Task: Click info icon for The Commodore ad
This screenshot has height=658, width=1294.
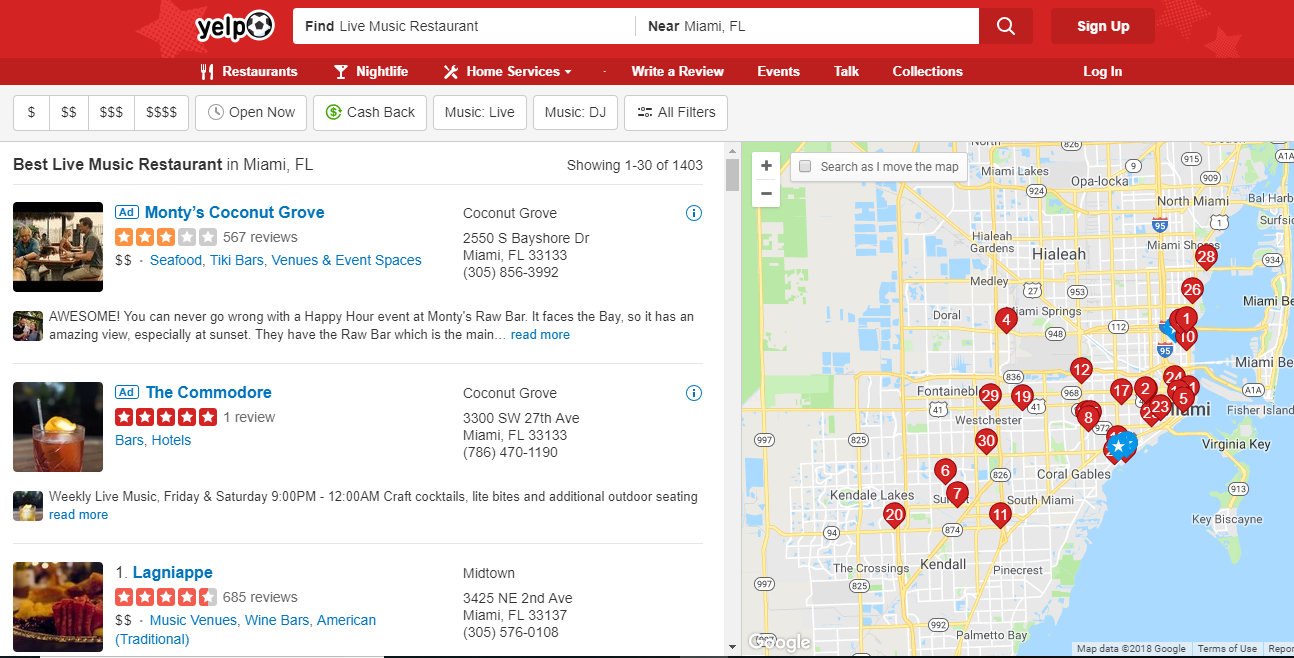Action: 694,393
